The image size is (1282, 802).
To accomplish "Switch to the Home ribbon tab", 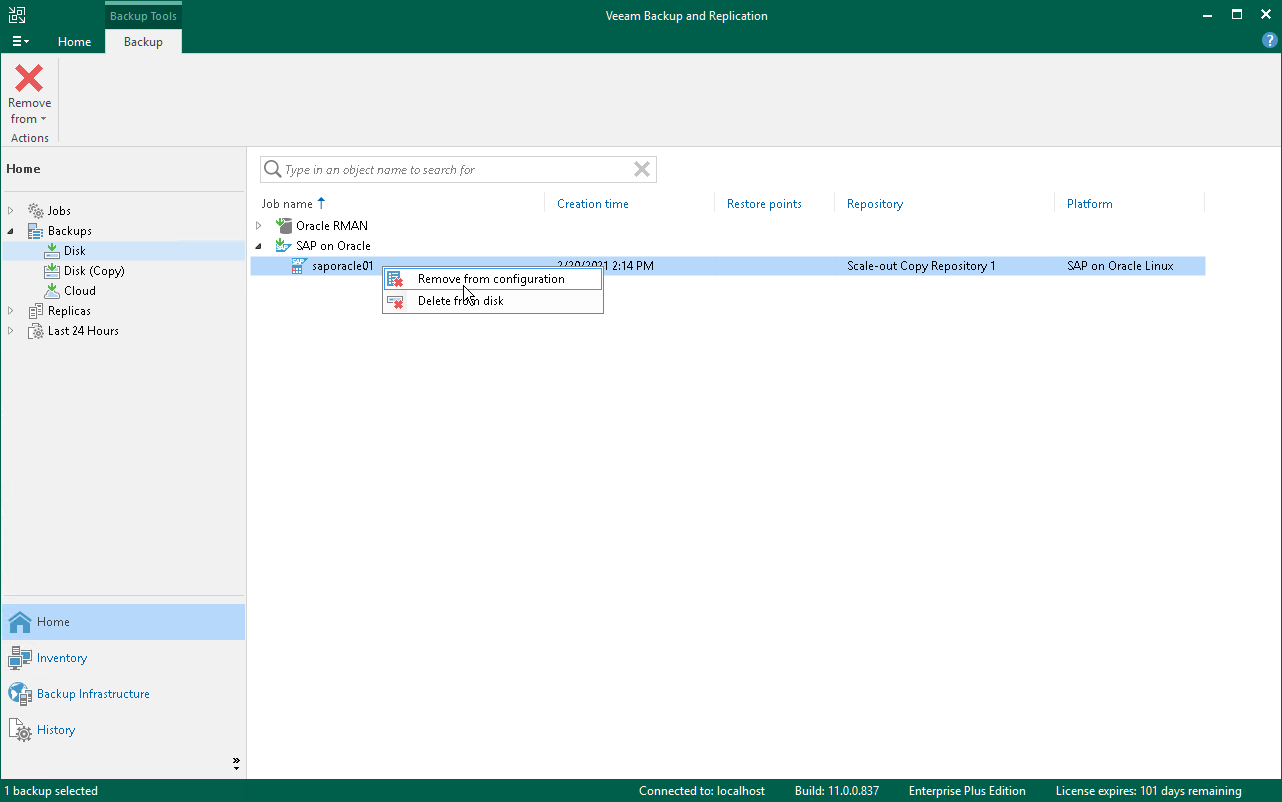I will click(x=74, y=41).
